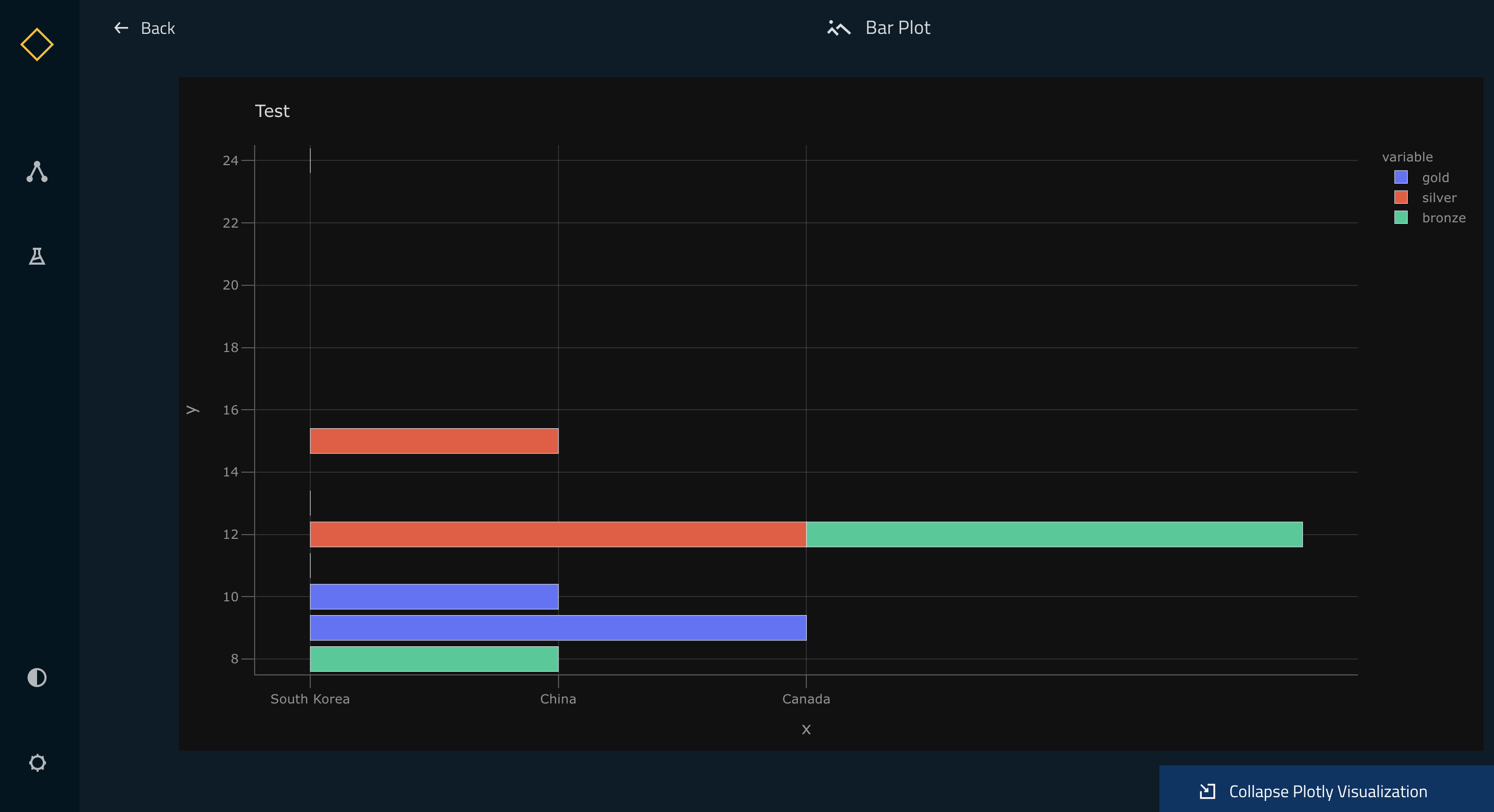Click the short blue gold bar at 10
Image resolution: width=1494 pixels, height=812 pixels.
coord(434,596)
